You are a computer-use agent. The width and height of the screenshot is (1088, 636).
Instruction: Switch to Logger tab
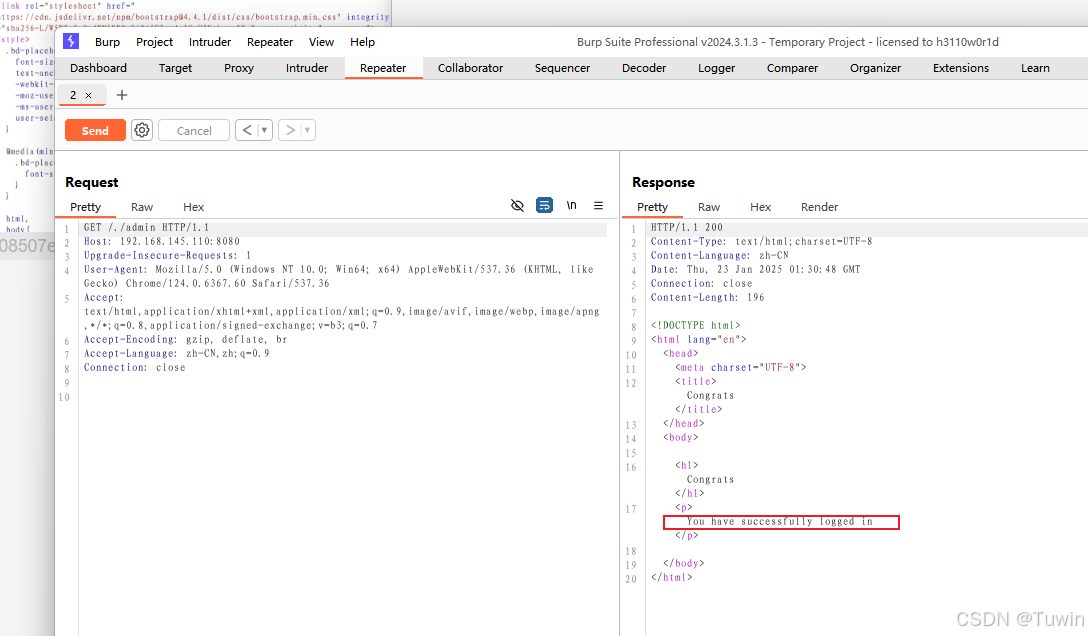716,68
